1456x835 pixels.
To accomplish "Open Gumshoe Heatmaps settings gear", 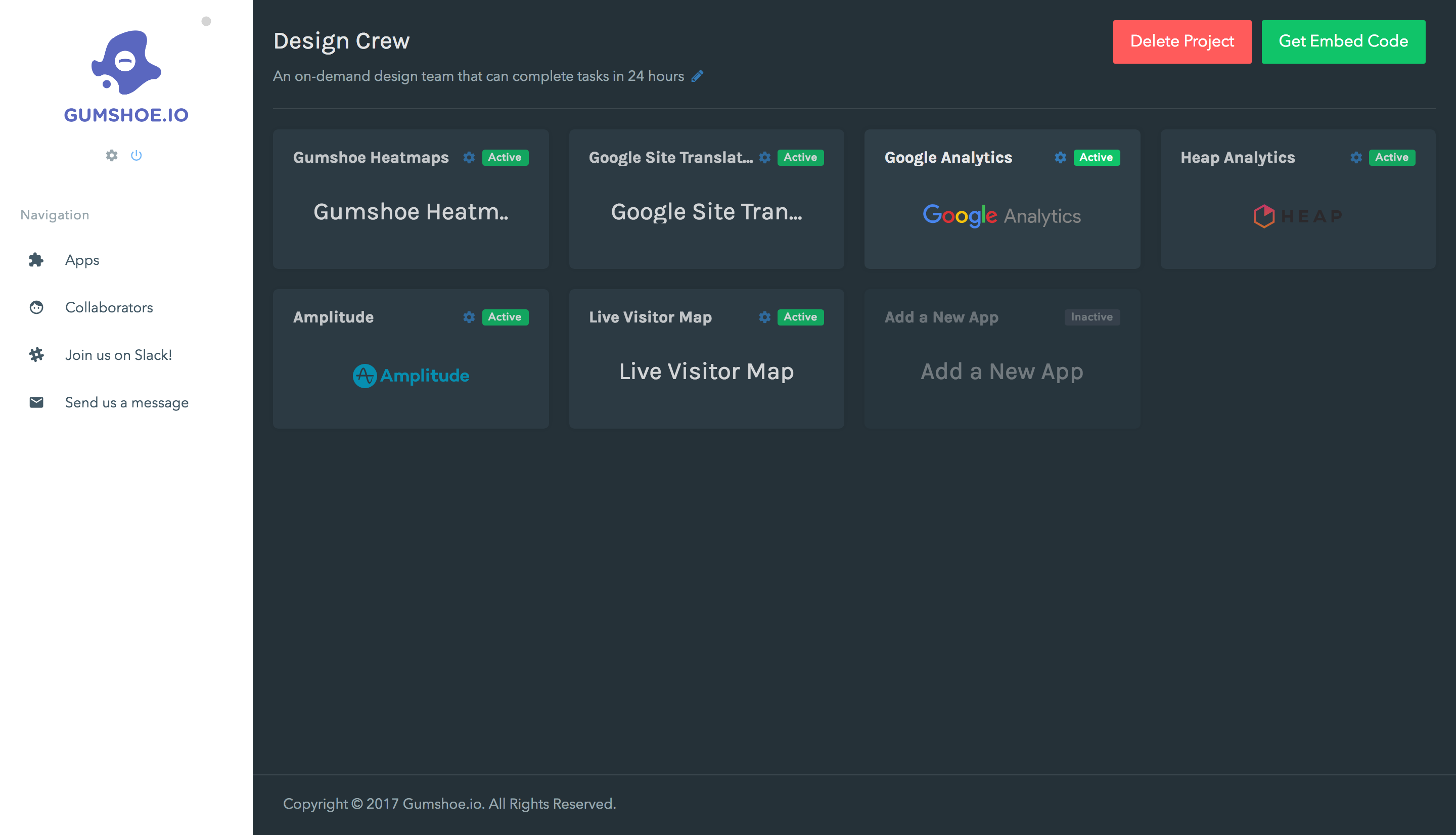I will coord(469,158).
